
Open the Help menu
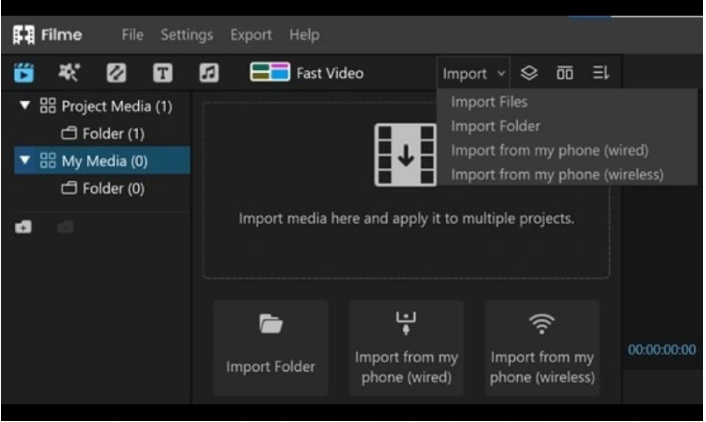click(x=304, y=35)
